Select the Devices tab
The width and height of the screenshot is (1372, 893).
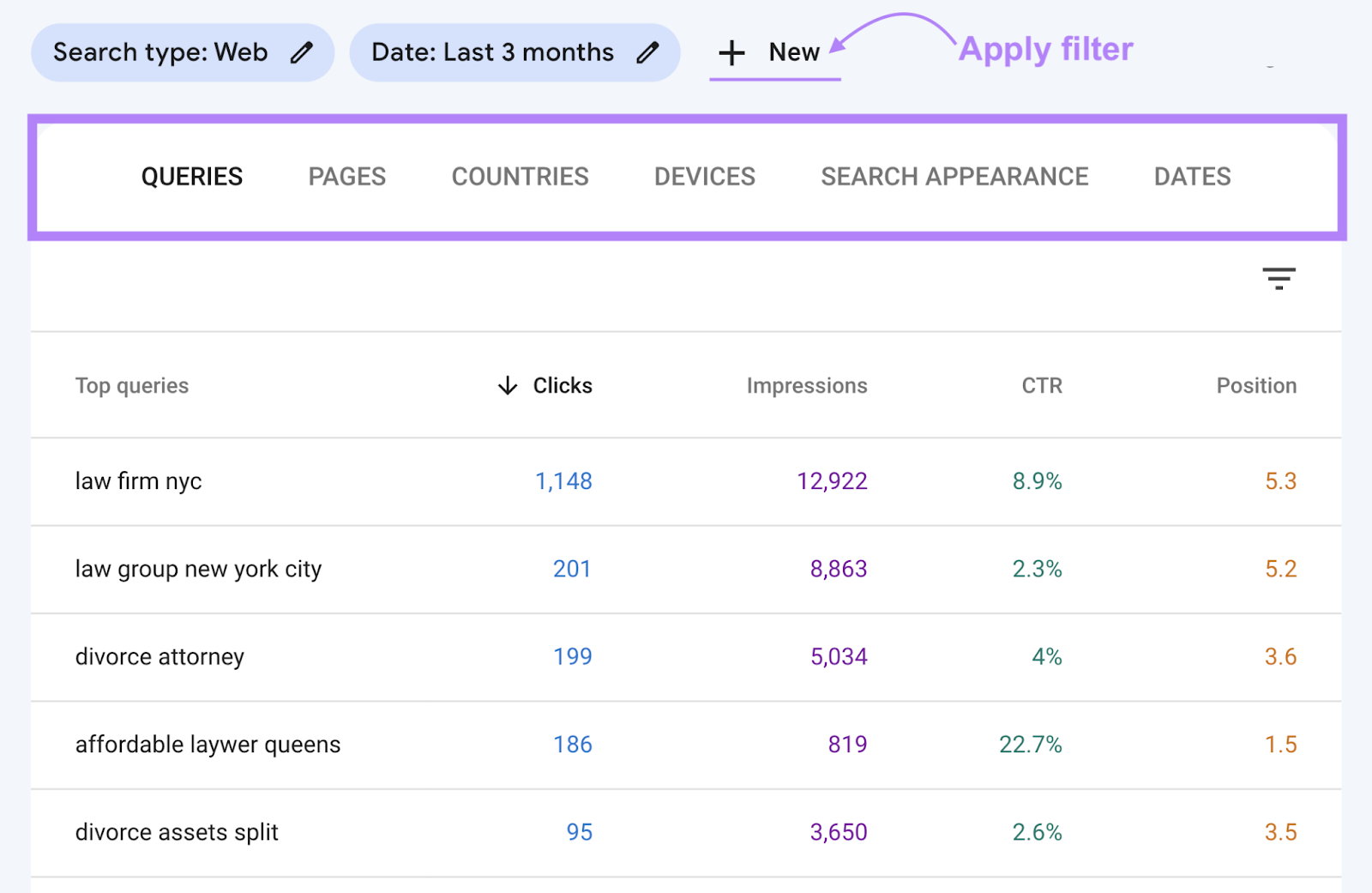tap(704, 177)
